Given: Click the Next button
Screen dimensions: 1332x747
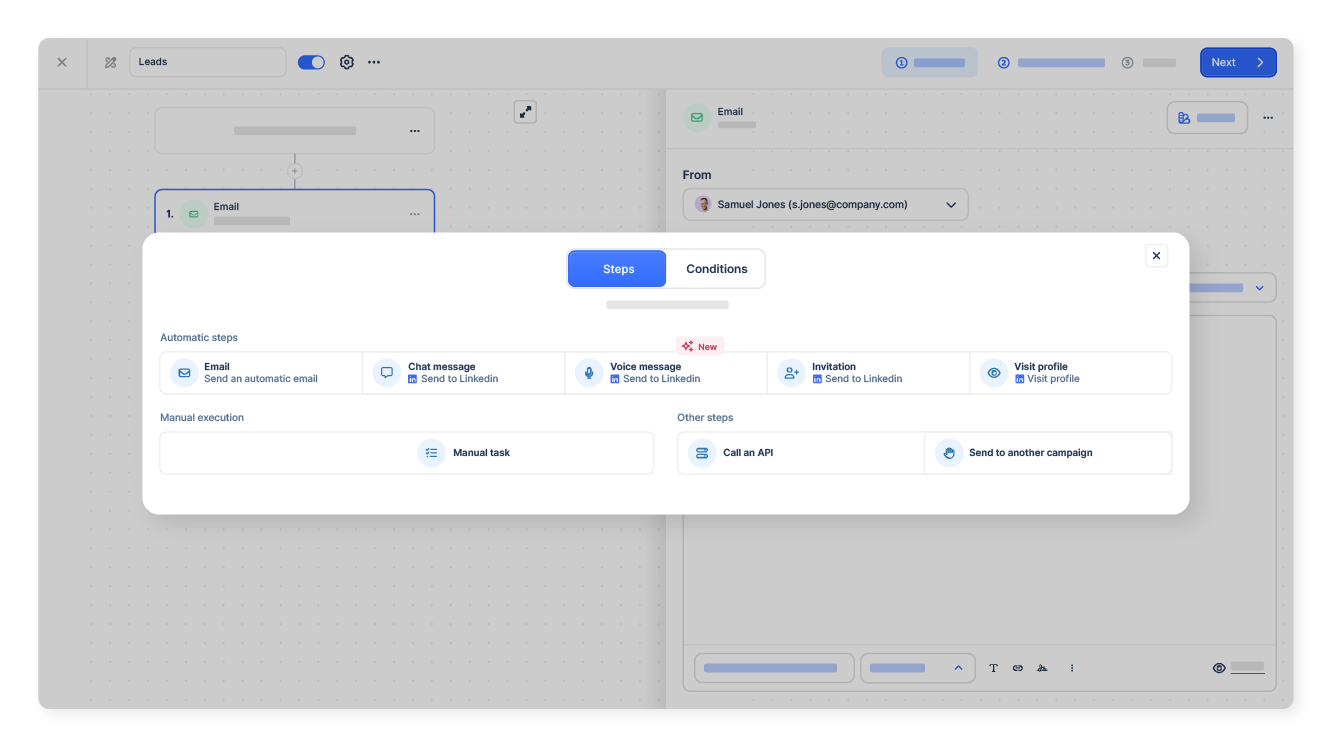Looking at the screenshot, I should click(x=1238, y=62).
